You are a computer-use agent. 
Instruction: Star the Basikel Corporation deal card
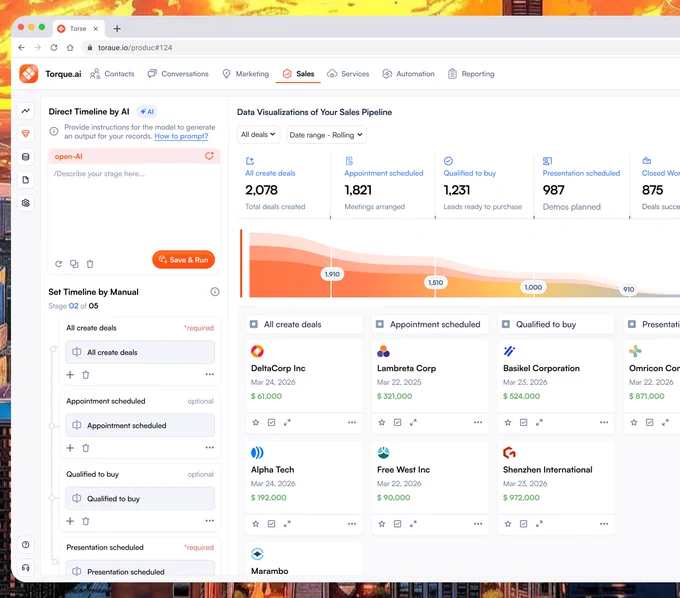click(x=508, y=422)
